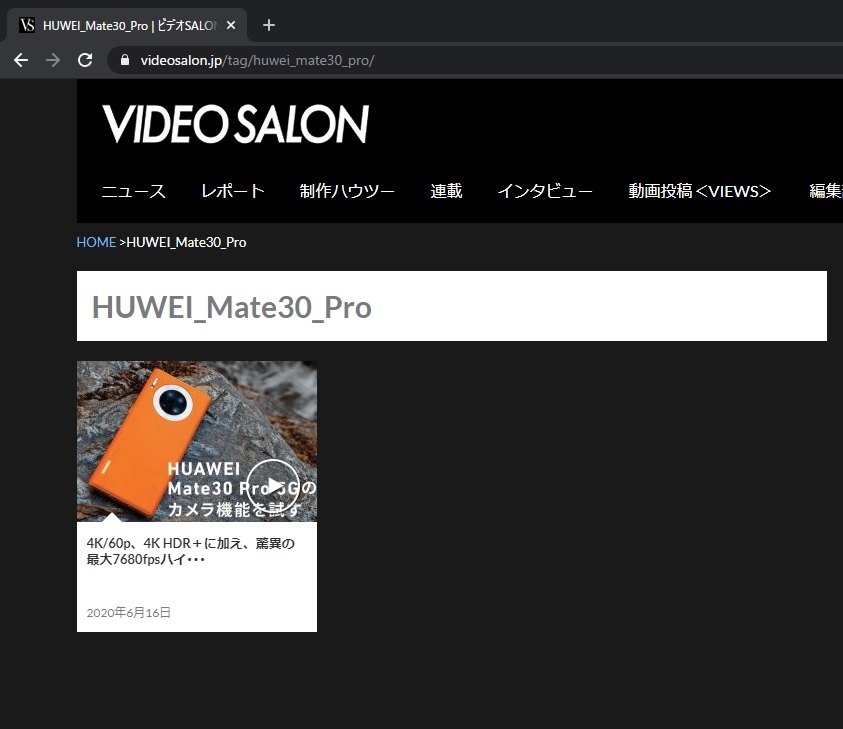
Task: Click the HOME breadcrumb link
Action: point(96,242)
